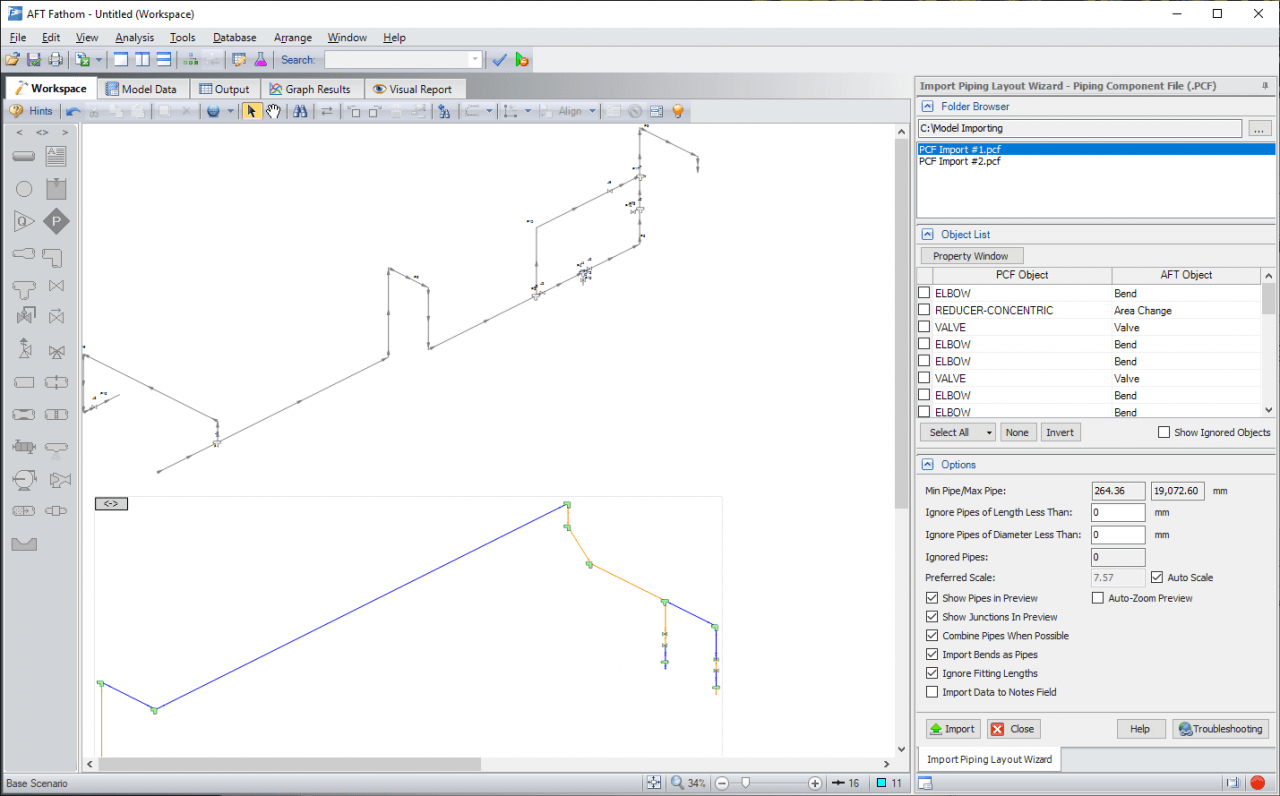
Task: Collapse the Folder Browser section
Action: pyautogui.click(x=927, y=106)
